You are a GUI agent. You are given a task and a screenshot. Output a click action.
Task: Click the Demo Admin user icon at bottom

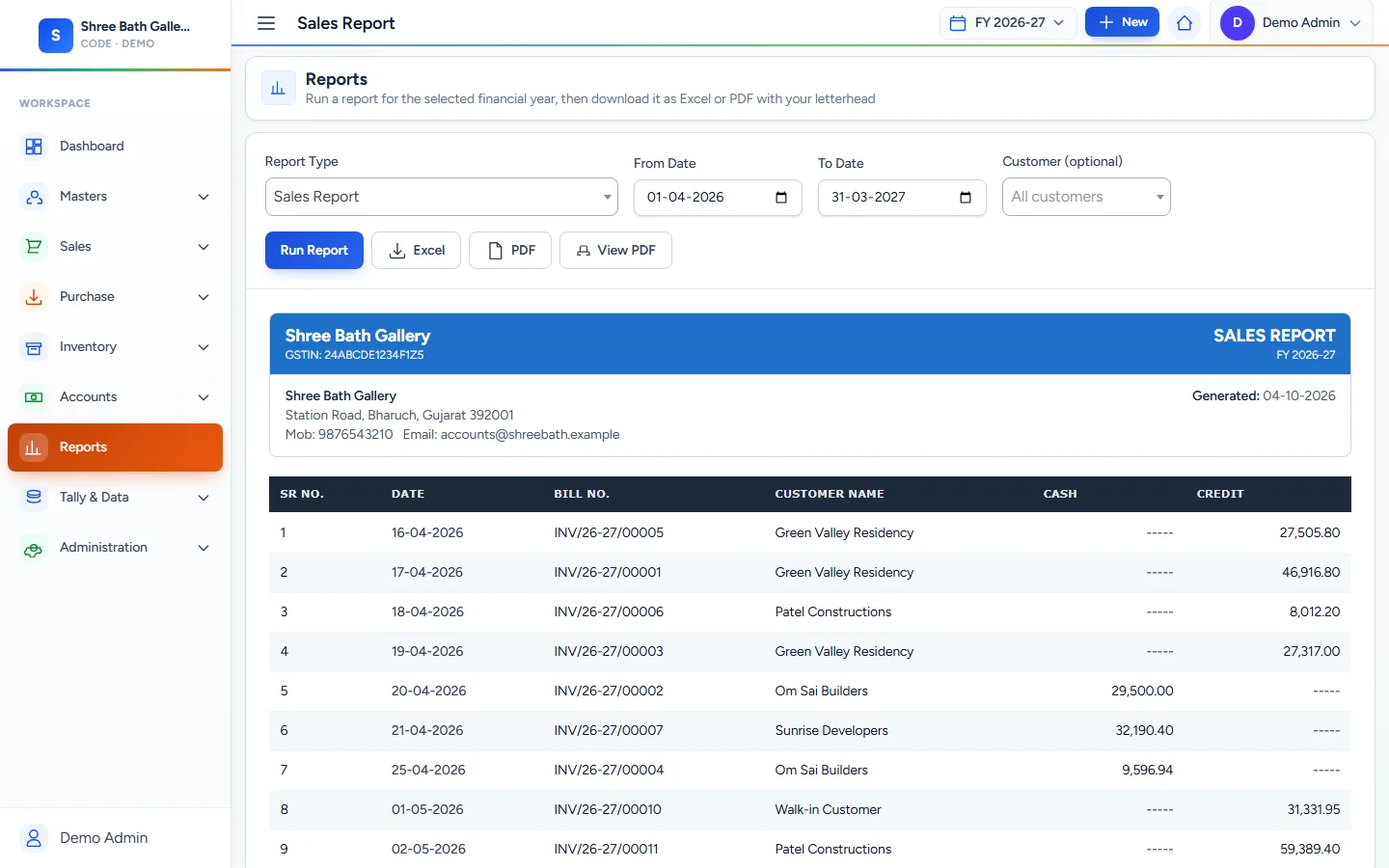coord(34,838)
